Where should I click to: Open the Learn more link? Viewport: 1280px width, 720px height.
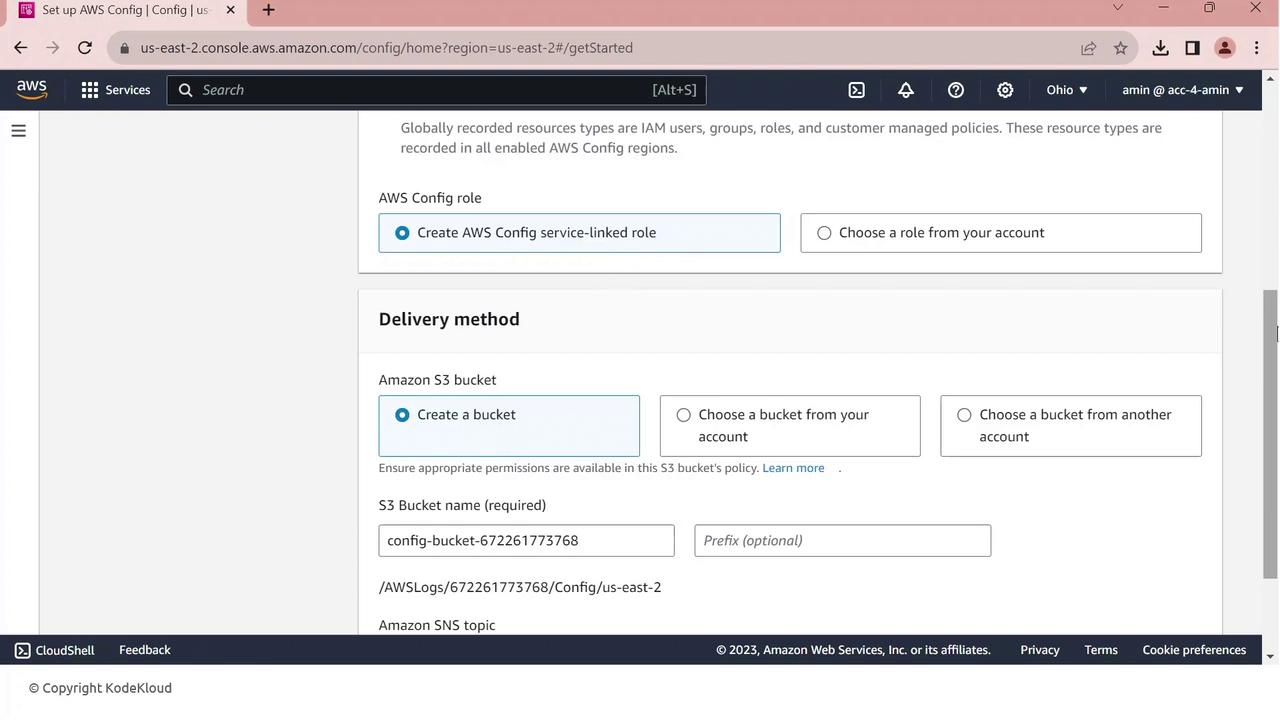793,468
